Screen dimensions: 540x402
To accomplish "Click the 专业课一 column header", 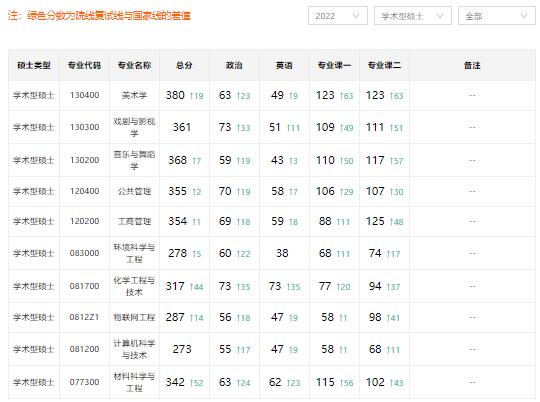I will coord(334,65).
